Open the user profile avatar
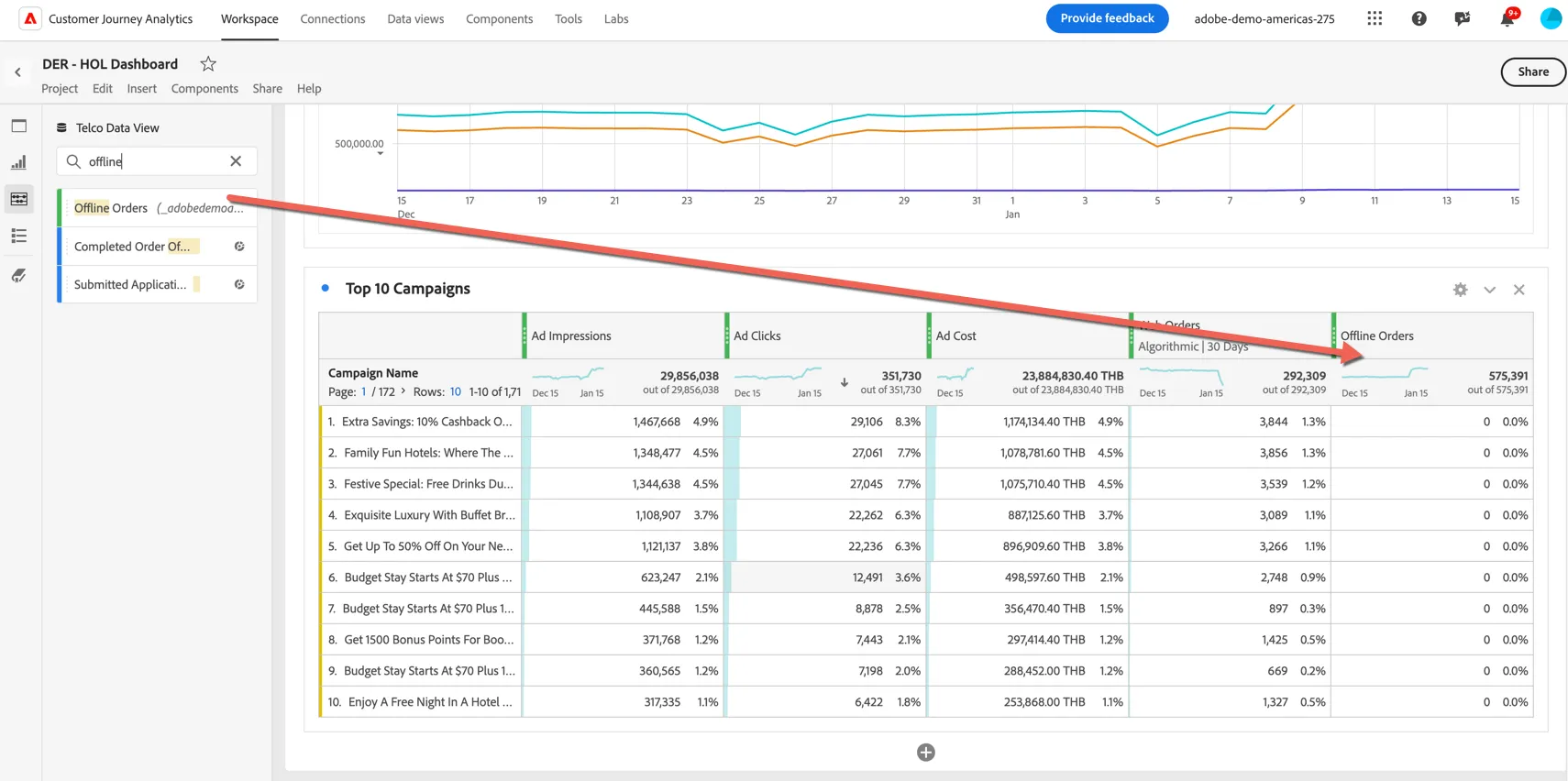1568x781 pixels. click(1551, 18)
